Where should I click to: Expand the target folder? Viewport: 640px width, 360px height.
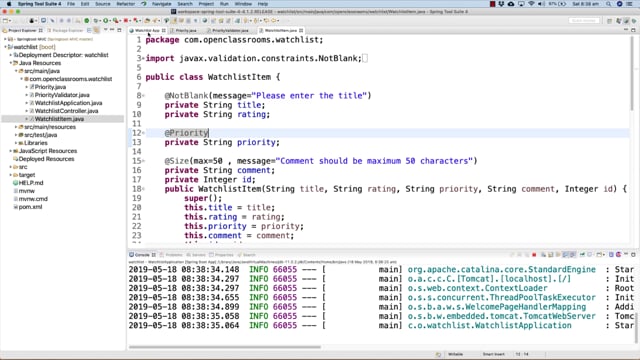click(11, 175)
